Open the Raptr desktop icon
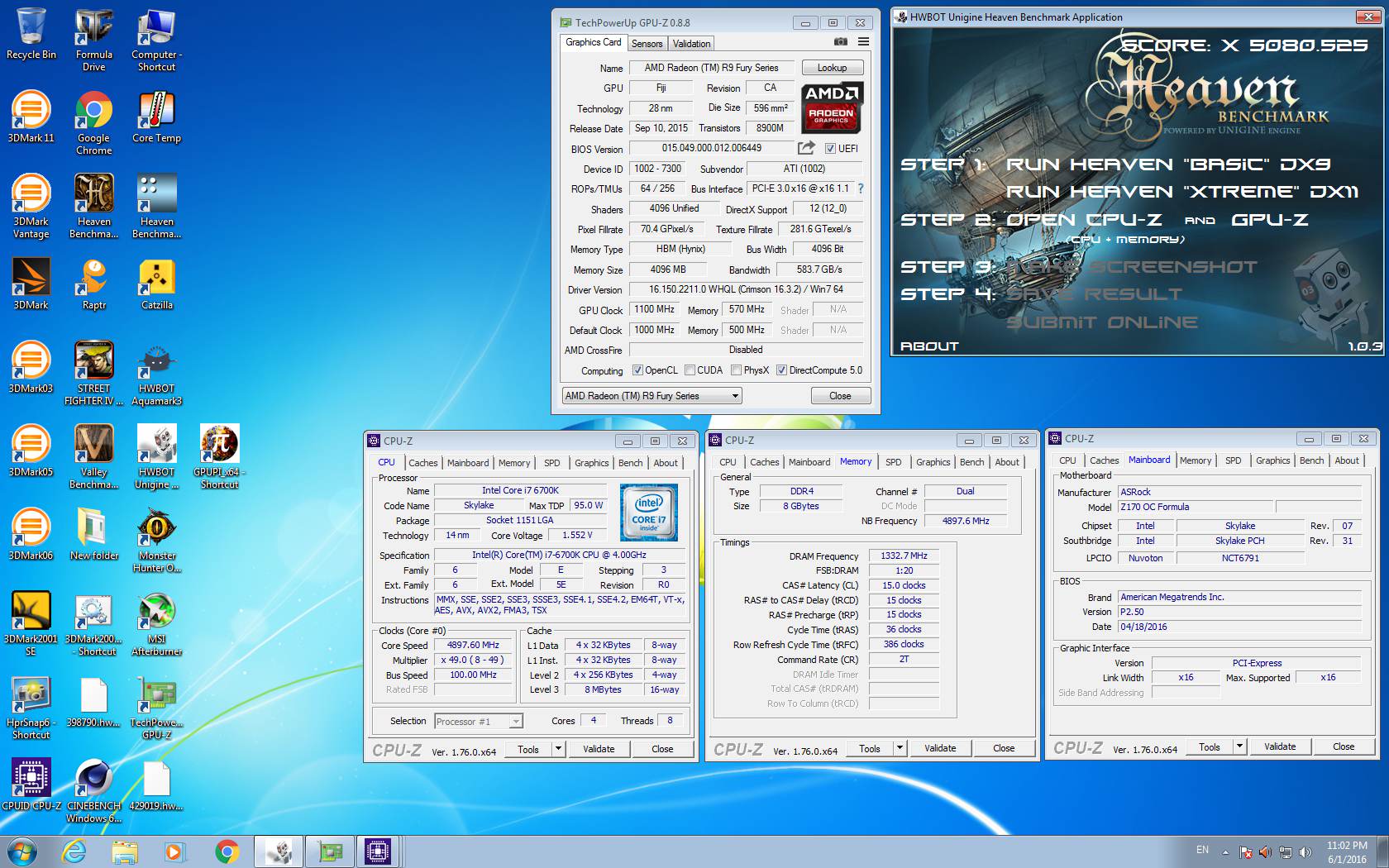Screen dimensions: 1389x868 point(93,284)
